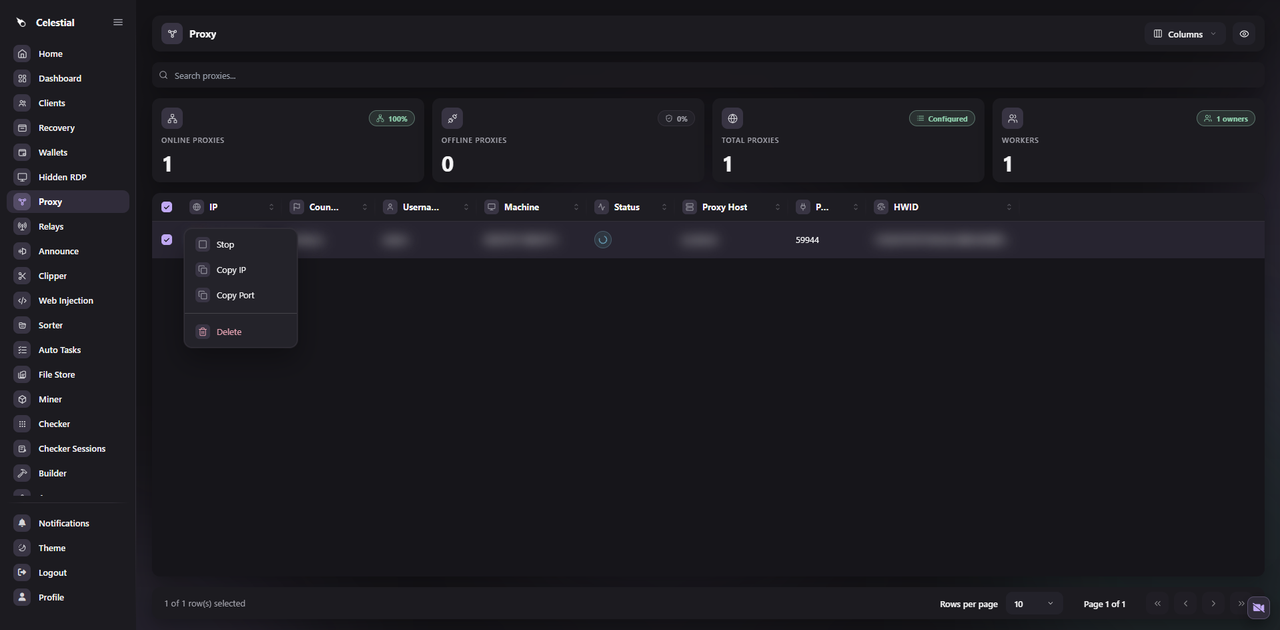Click the Configured badge
1280x630 pixels.
pyautogui.click(x=942, y=118)
